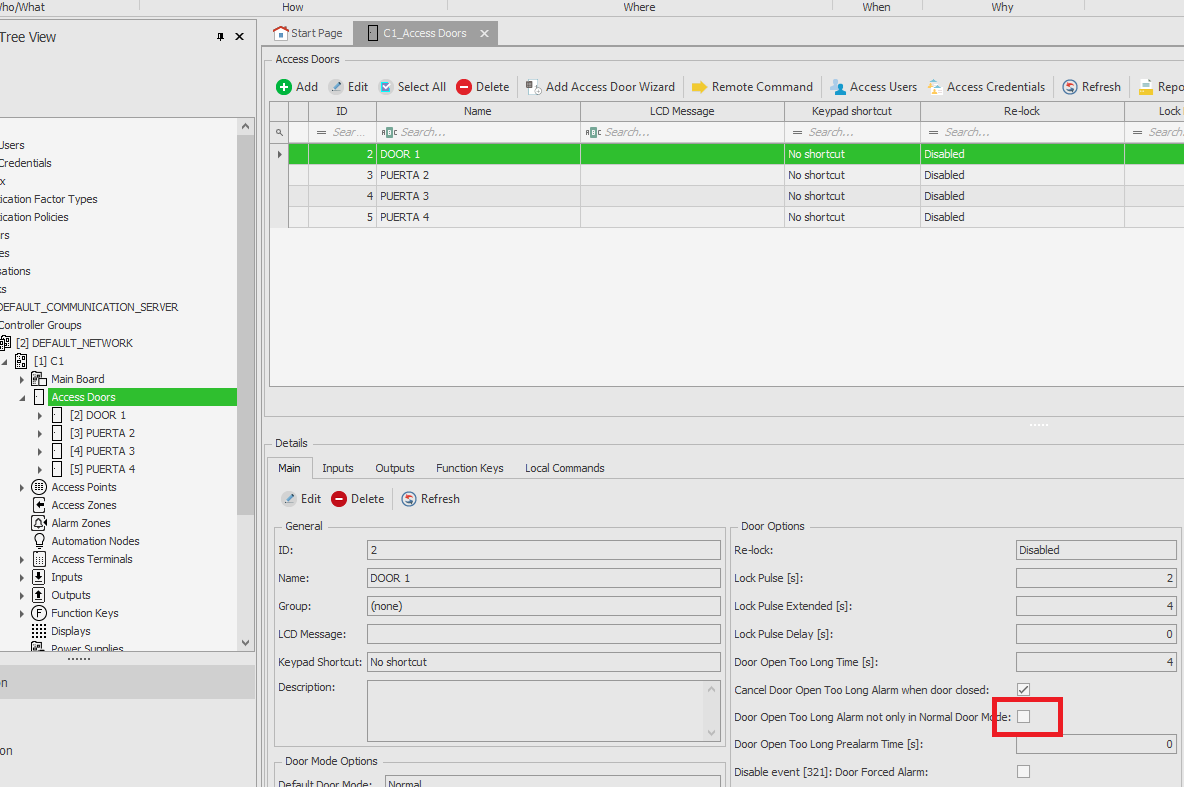This screenshot has height=787, width=1184.
Task: Click the LCD Message search filter
Action: 682,132
